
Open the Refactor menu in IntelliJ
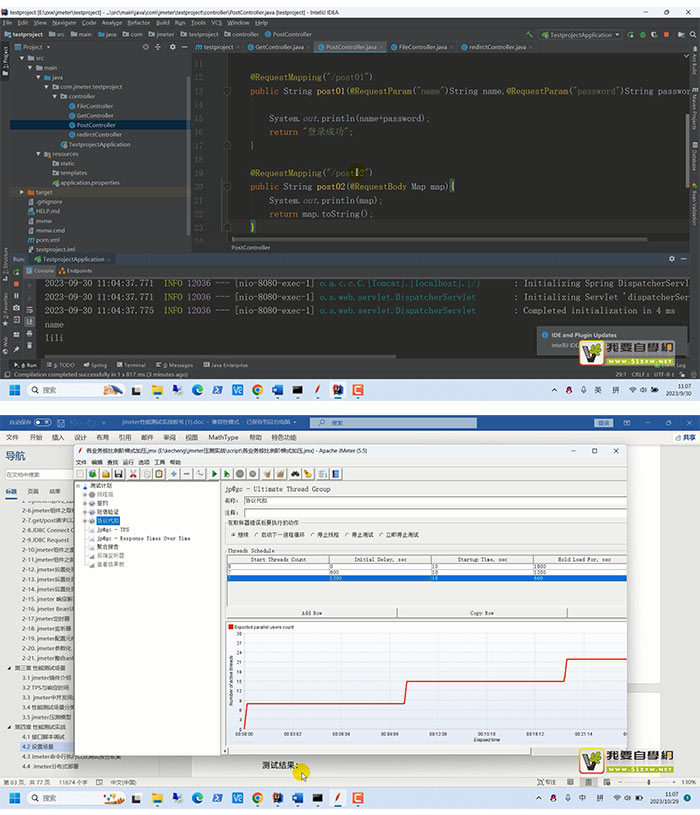click(x=139, y=22)
